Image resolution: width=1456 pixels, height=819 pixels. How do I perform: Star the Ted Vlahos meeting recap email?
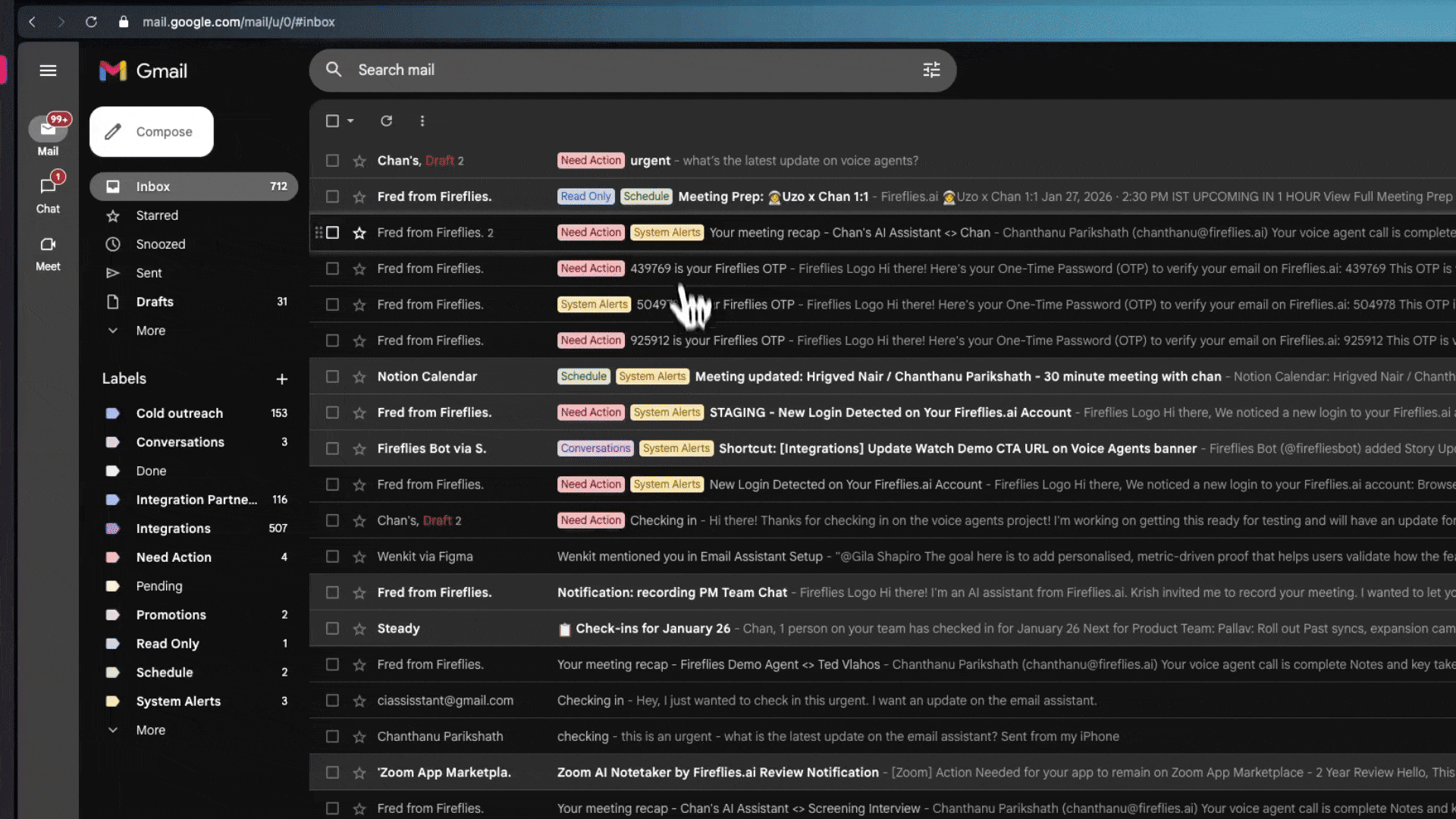click(359, 665)
